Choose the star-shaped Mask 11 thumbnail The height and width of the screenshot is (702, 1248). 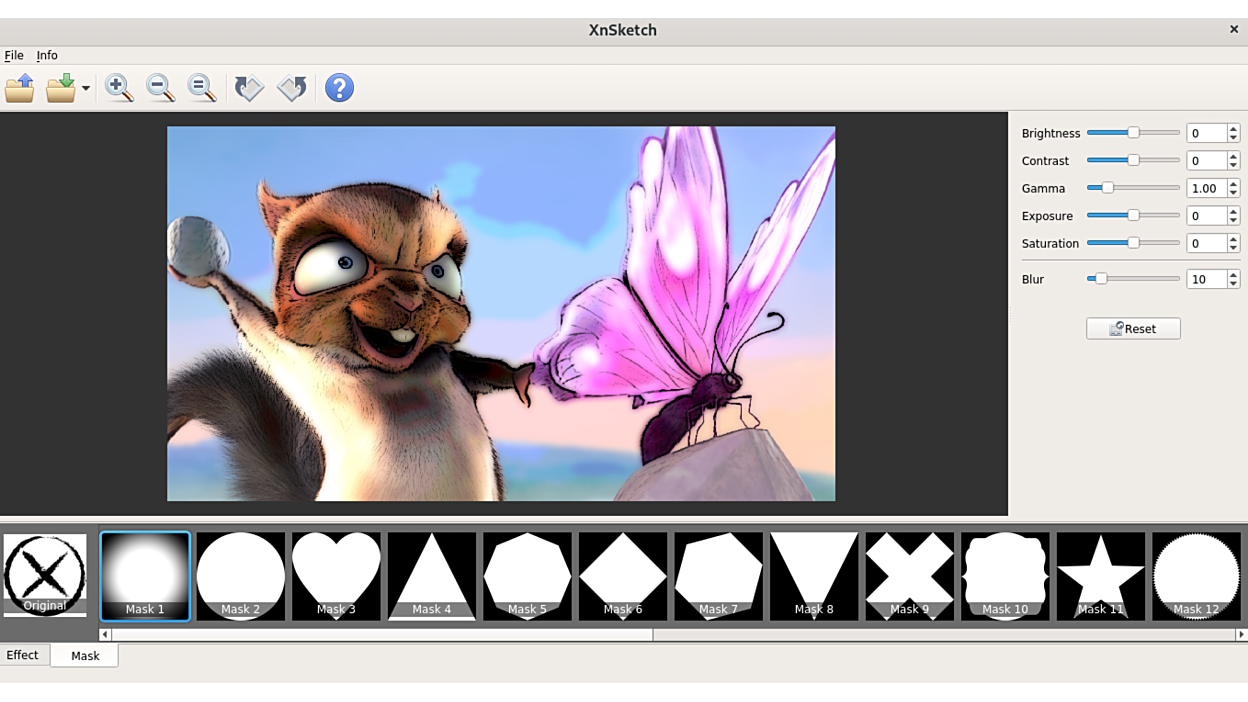[x=1100, y=575]
